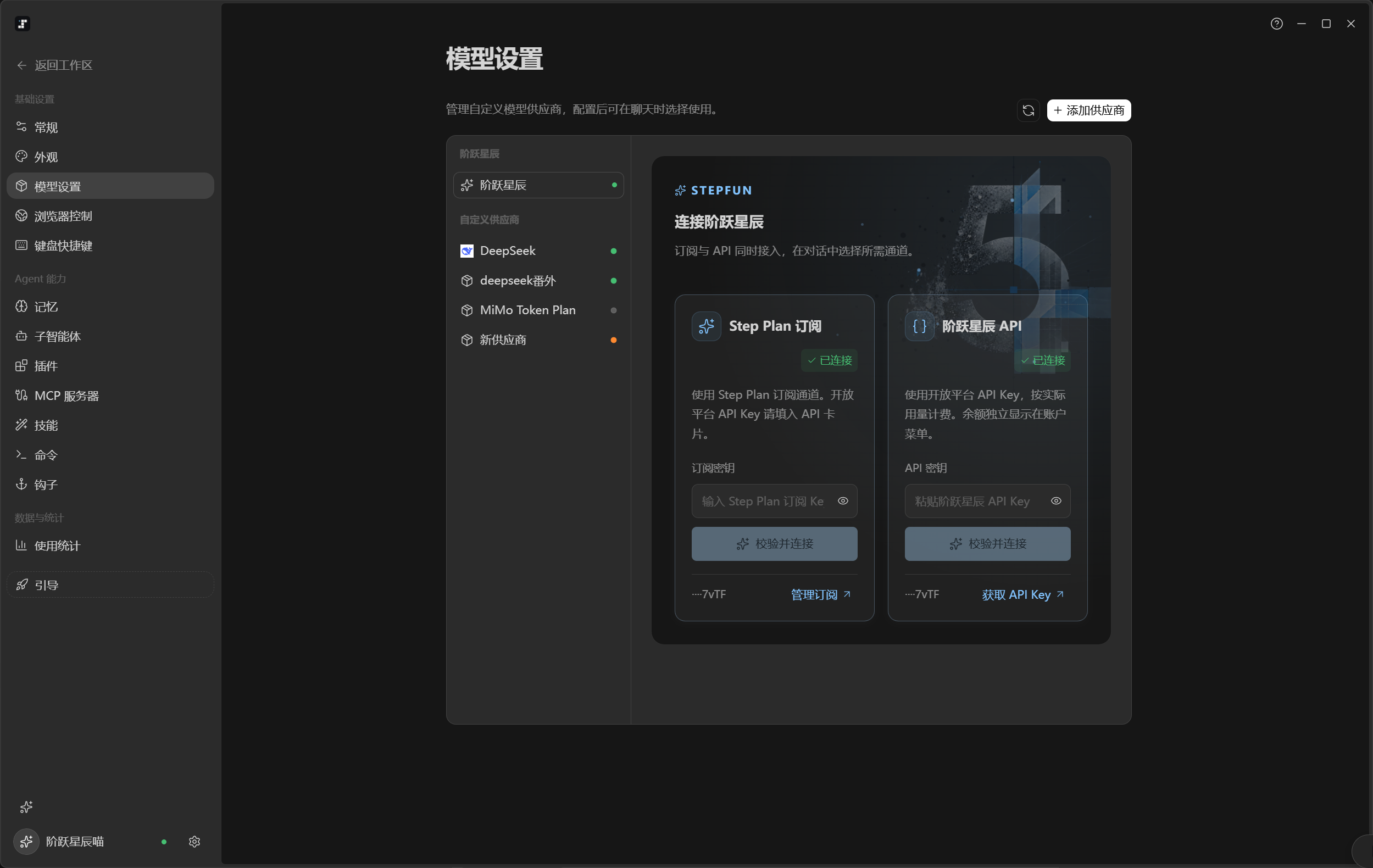1373x868 pixels.
Task: Click the Step Plan 订阅 card icon
Action: [x=706, y=326]
